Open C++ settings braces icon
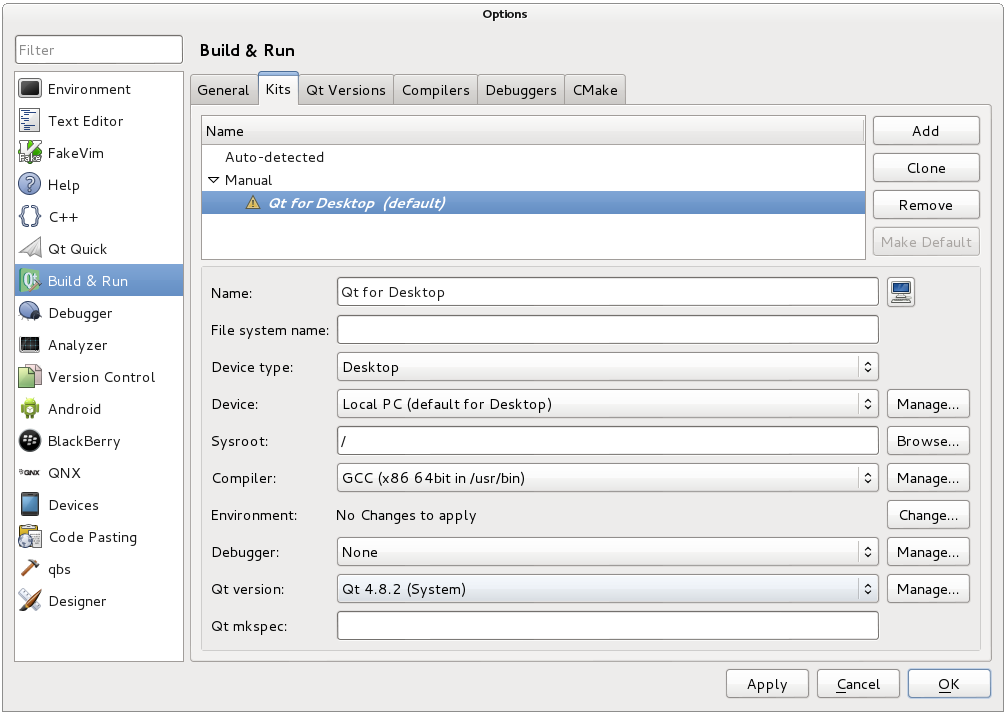Image resolution: width=1008 pixels, height=716 pixels. 30,217
